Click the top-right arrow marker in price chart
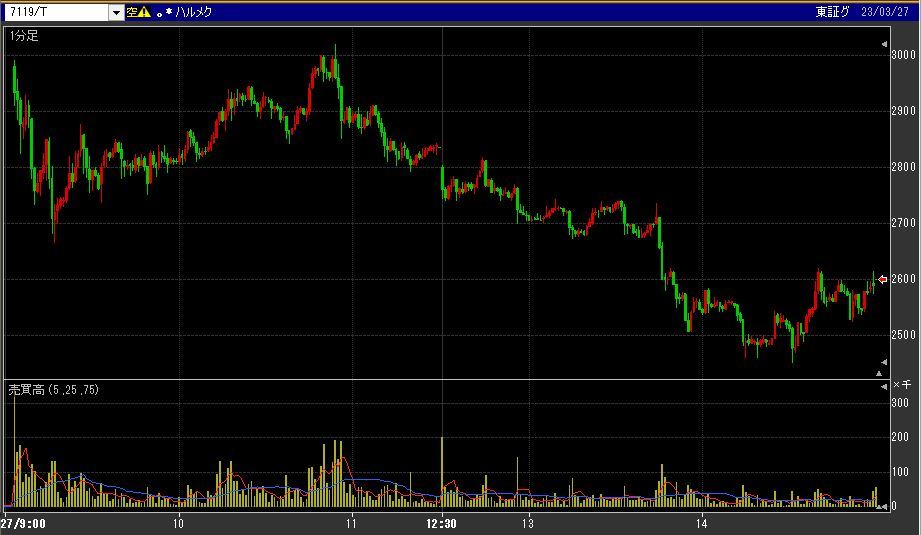 point(883,45)
